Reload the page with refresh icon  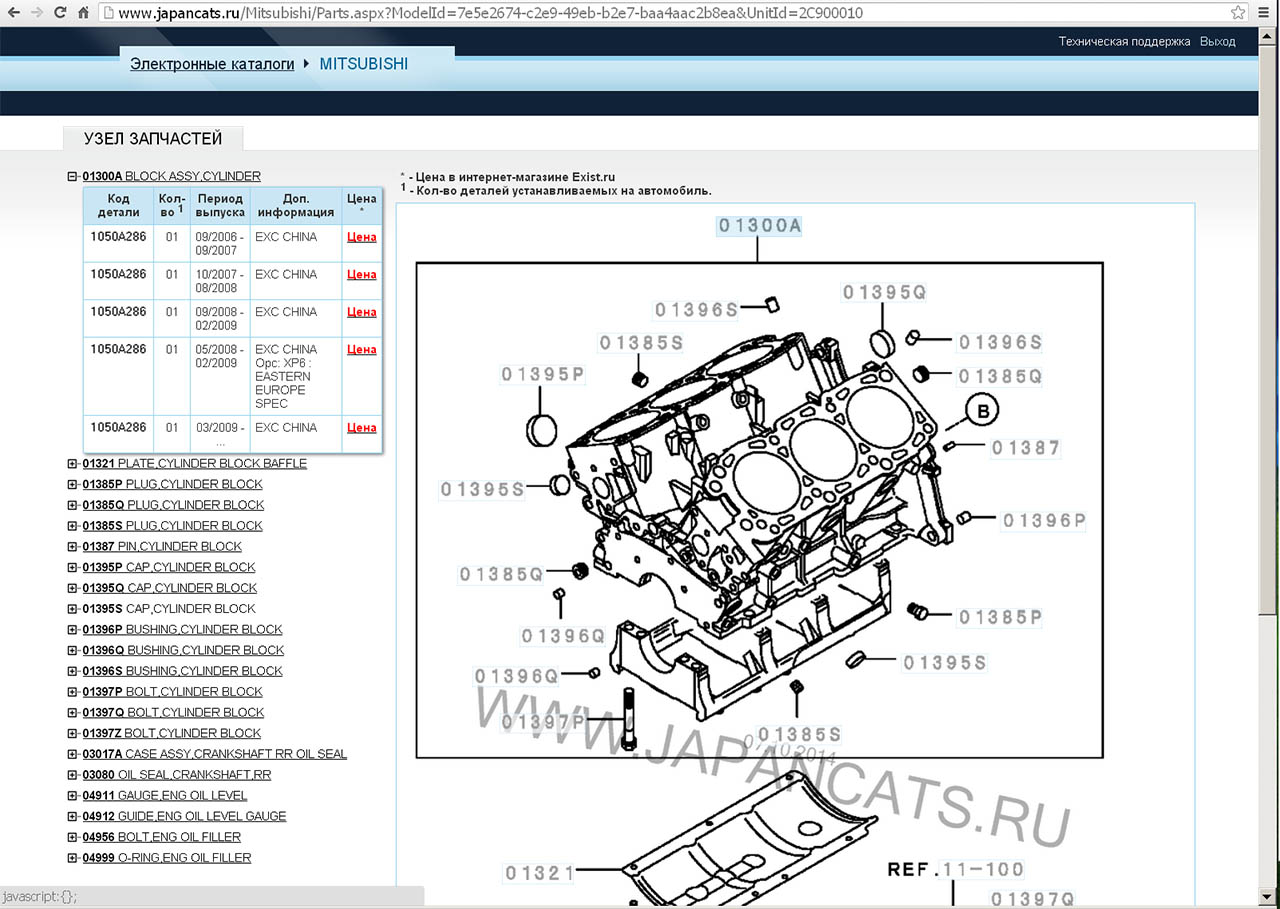(x=60, y=13)
